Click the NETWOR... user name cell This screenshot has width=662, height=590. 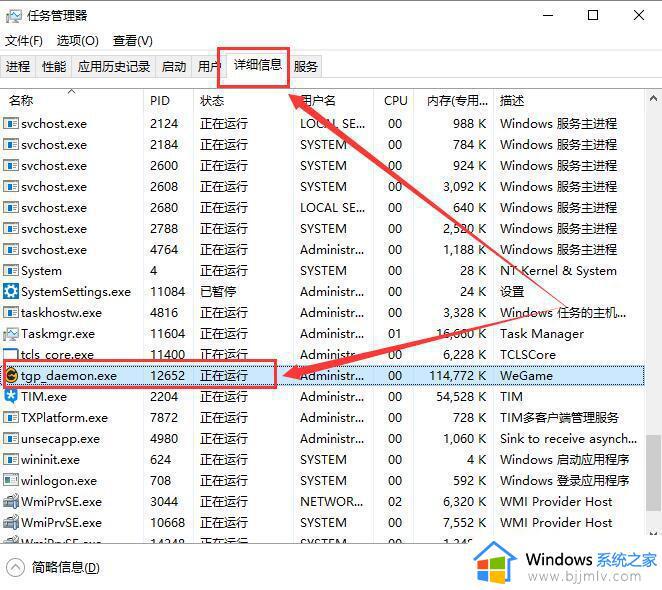[x=331, y=502]
